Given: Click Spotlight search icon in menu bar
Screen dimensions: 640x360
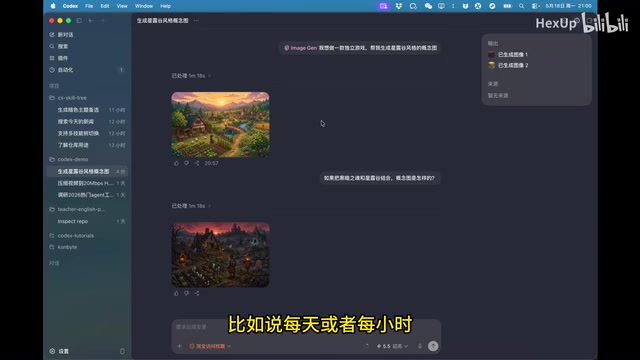Looking at the screenshot, I should tap(521, 6).
